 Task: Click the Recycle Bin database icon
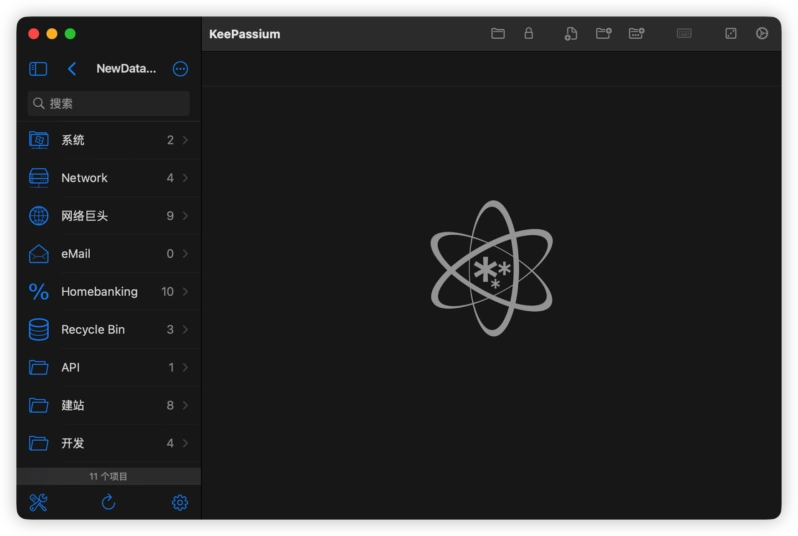click(x=39, y=329)
